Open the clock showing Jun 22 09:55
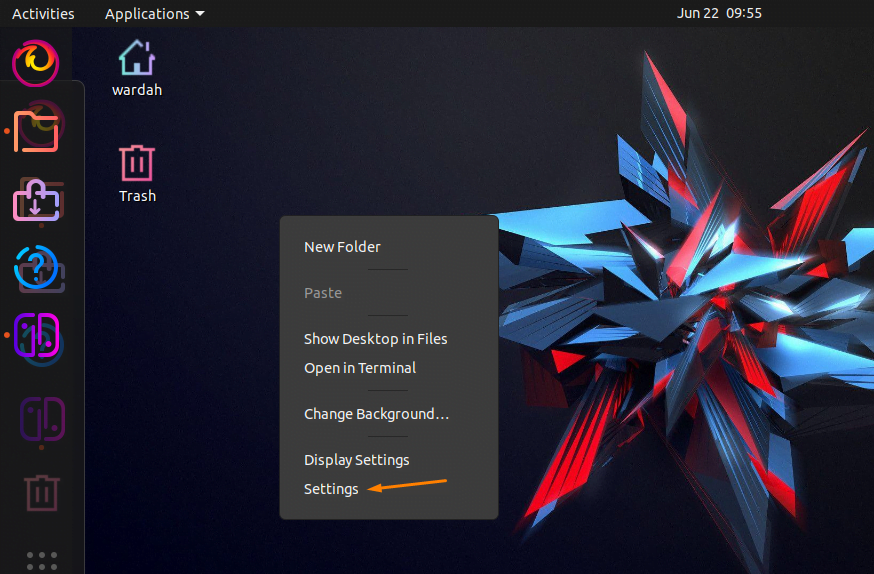The height and width of the screenshot is (574, 874). point(719,13)
